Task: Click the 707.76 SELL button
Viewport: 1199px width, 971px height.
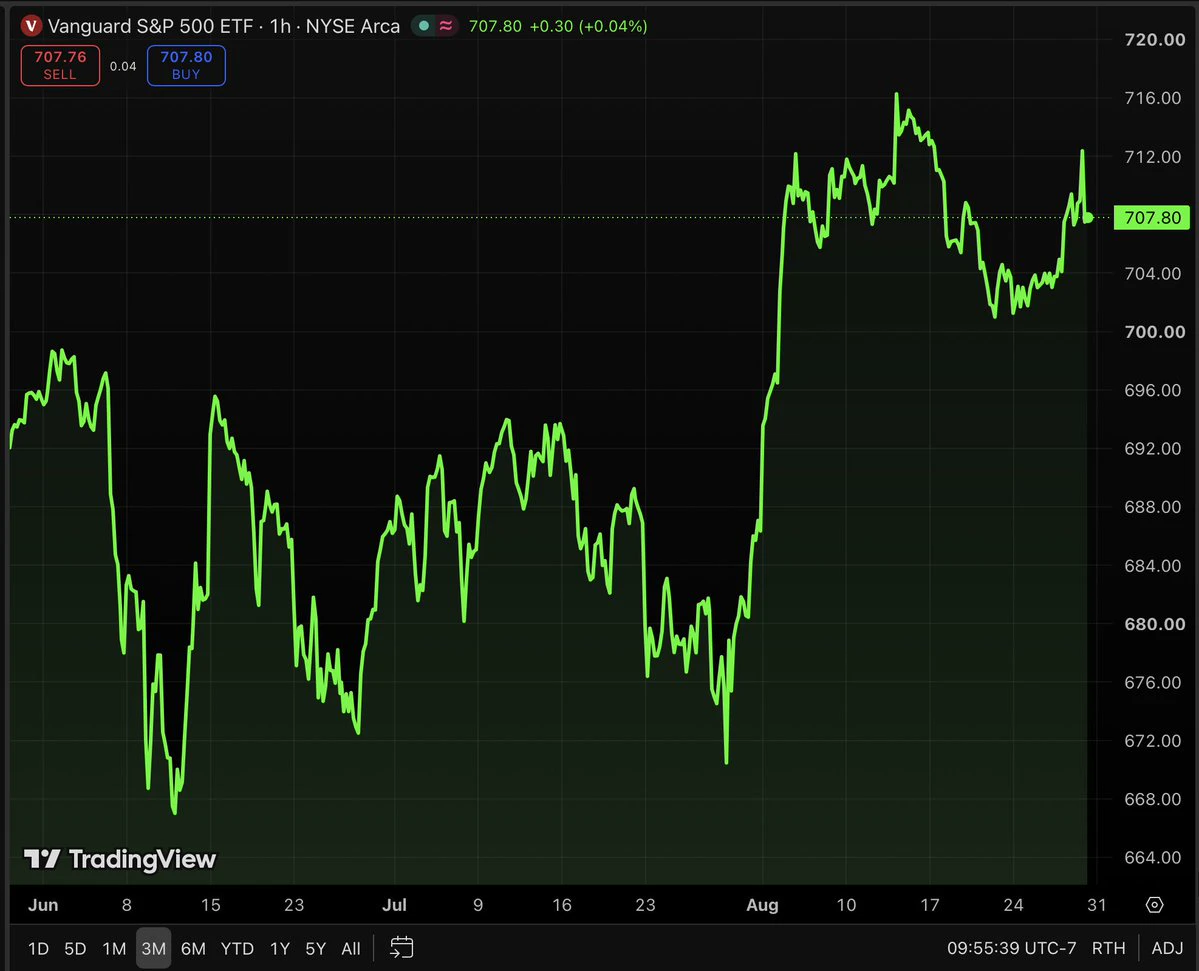Action: point(60,65)
